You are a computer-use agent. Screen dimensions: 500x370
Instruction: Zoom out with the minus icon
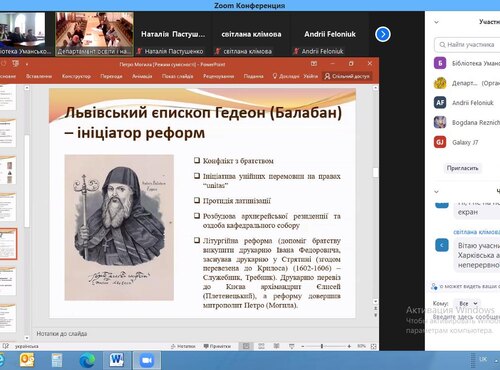[x=303, y=346]
